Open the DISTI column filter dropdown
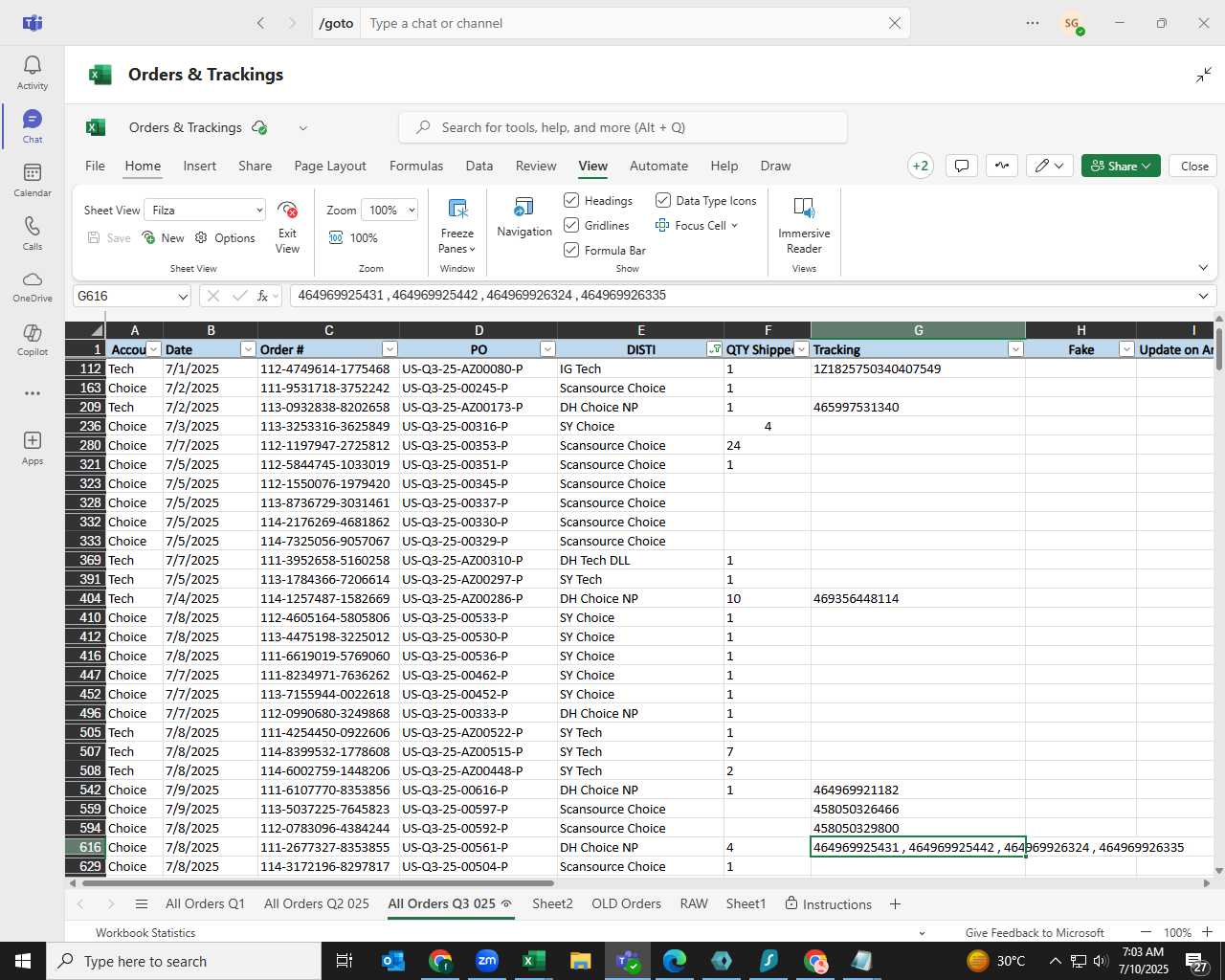 click(x=714, y=349)
